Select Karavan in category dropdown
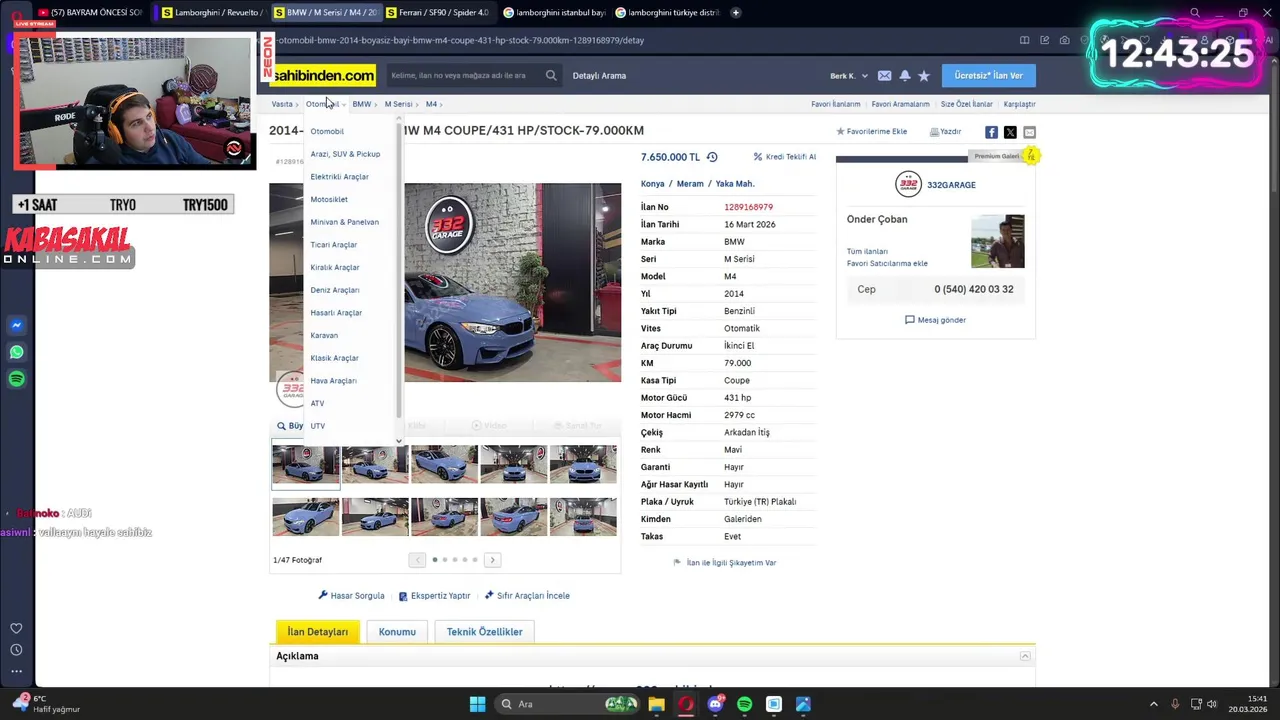The width and height of the screenshot is (1280, 720). point(324,335)
